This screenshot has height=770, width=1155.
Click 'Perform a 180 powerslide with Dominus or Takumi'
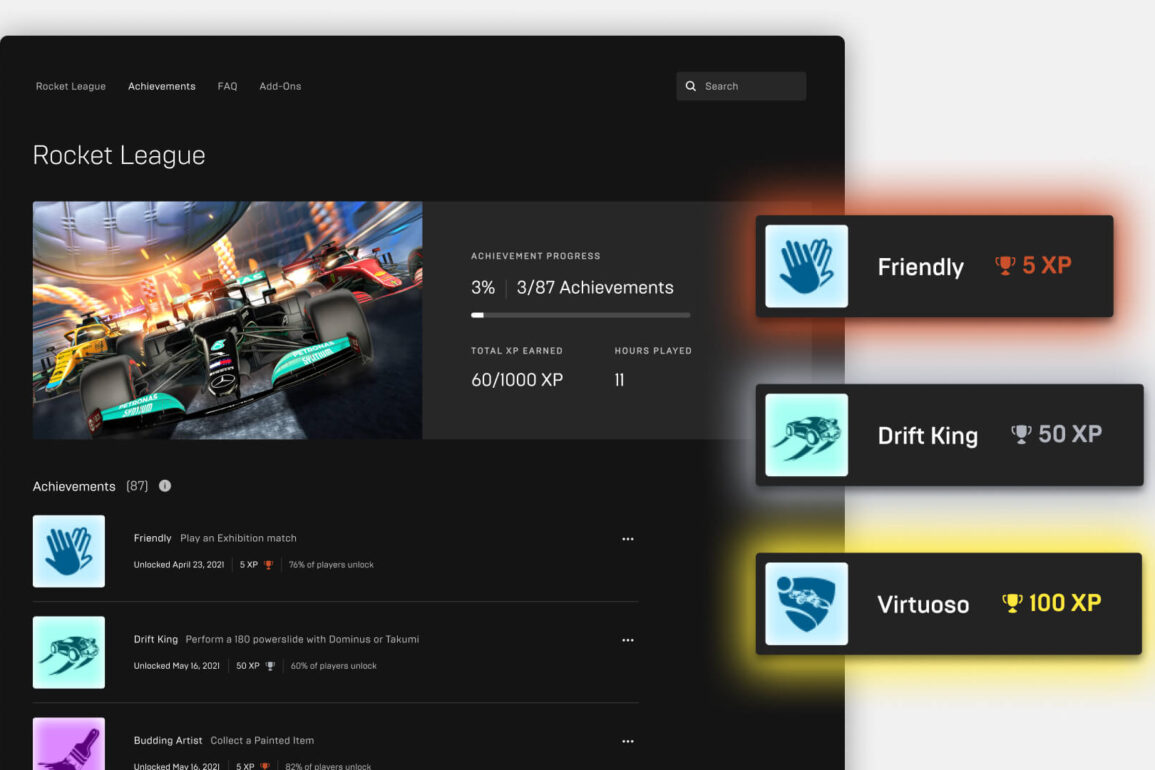pyautogui.click(x=302, y=639)
